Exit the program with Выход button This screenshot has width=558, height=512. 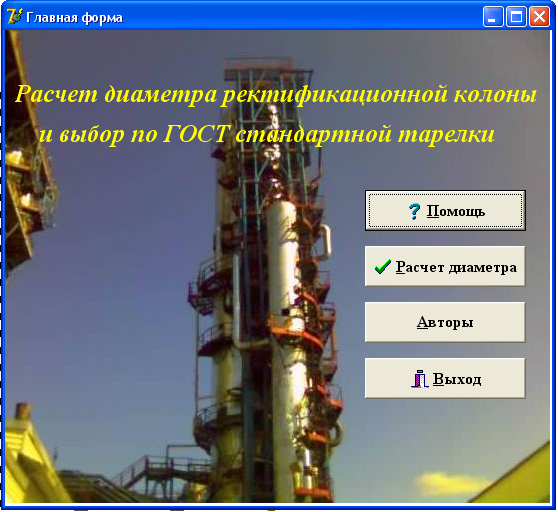click(445, 379)
